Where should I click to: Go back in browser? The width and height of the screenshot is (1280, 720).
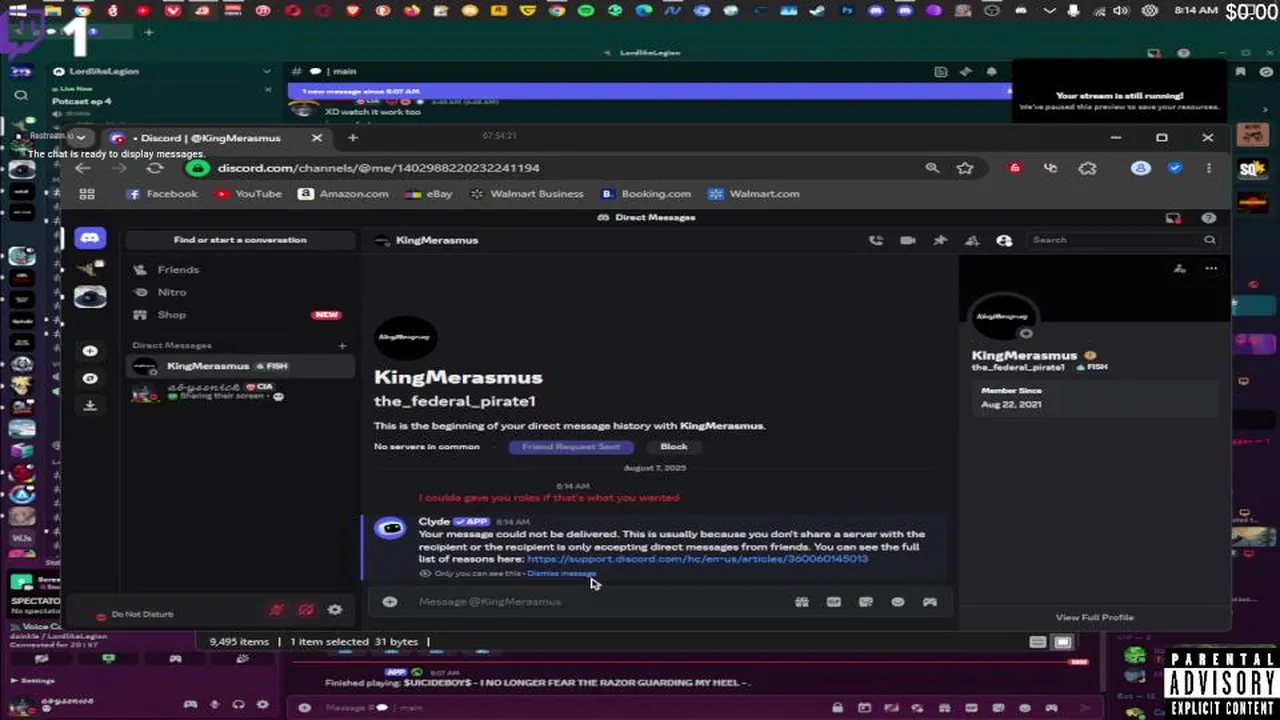pos(84,168)
